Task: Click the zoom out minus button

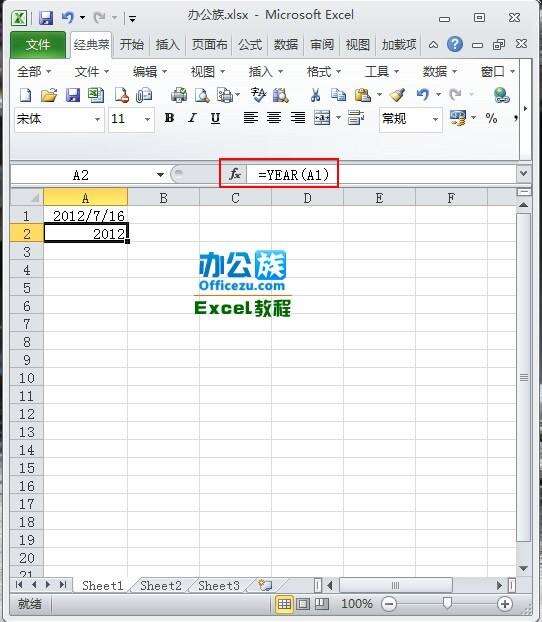Action: [x=389, y=604]
